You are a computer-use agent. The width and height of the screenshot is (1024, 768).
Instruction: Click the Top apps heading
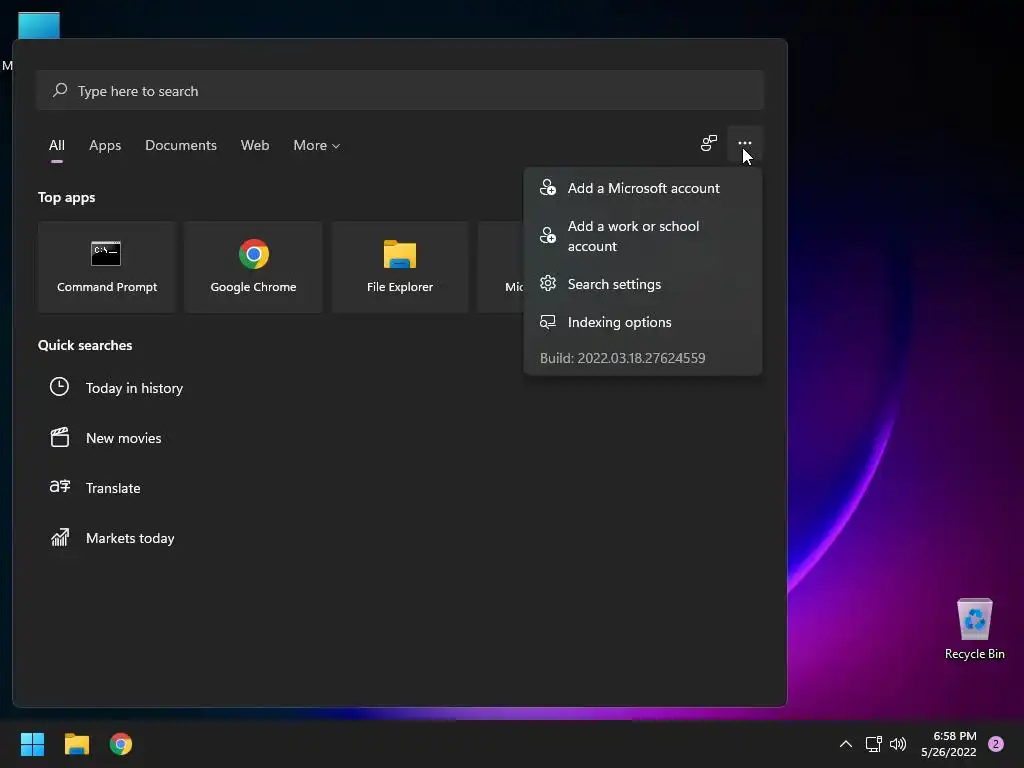point(67,197)
